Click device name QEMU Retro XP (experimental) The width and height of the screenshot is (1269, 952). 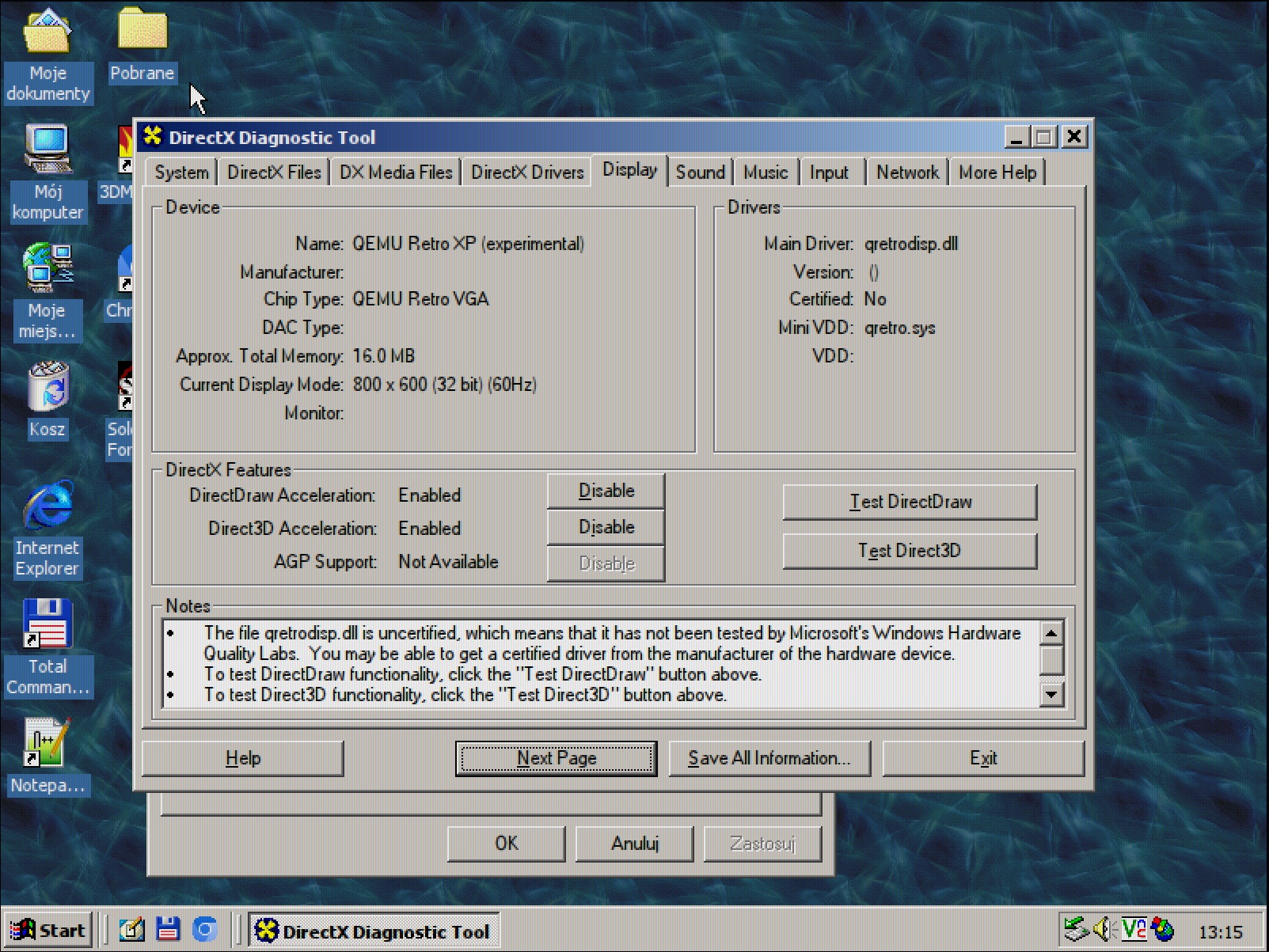pos(469,244)
